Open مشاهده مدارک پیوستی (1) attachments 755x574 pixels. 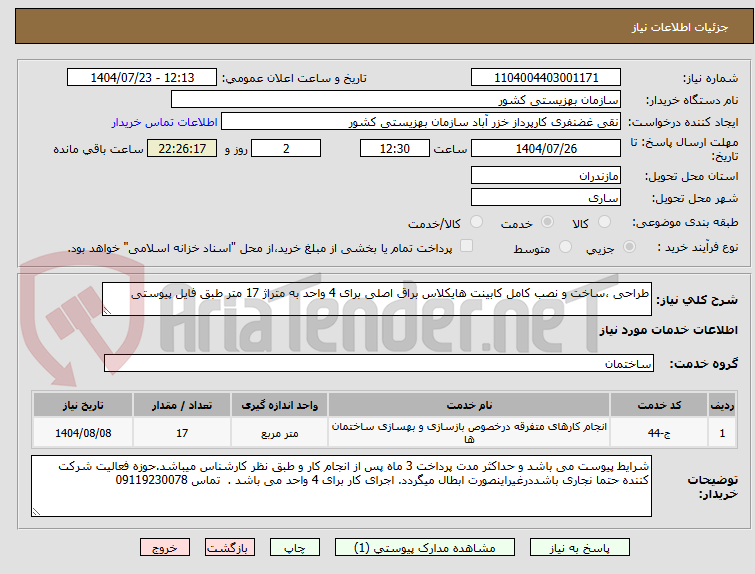pos(425,548)
